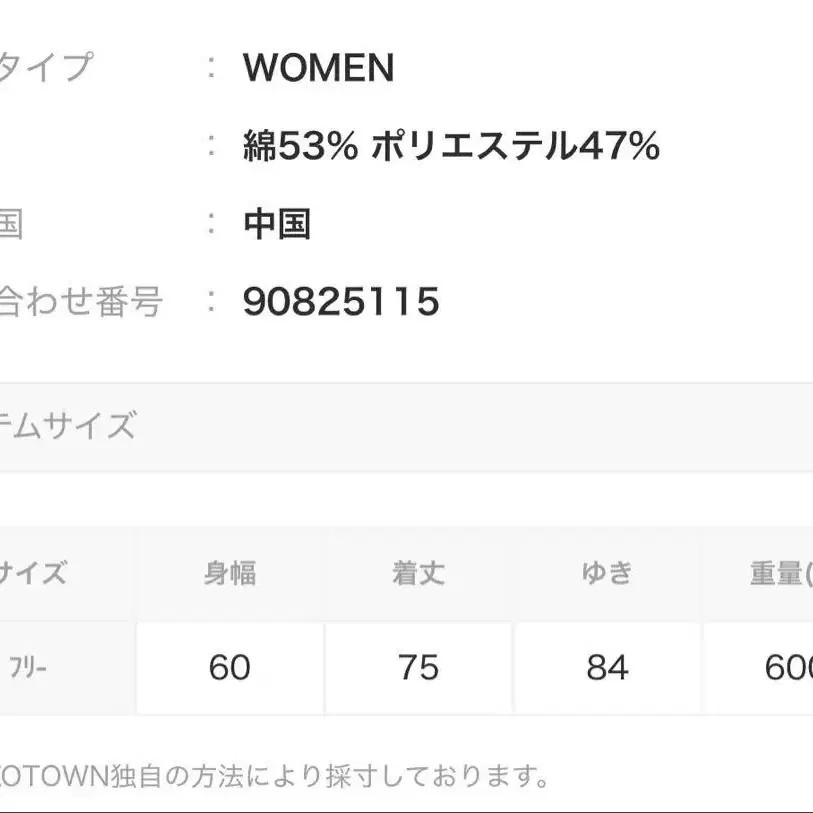Click the 合わせ番号 label
This screenshot has width=813, height=813.
[x=80, y=301]
